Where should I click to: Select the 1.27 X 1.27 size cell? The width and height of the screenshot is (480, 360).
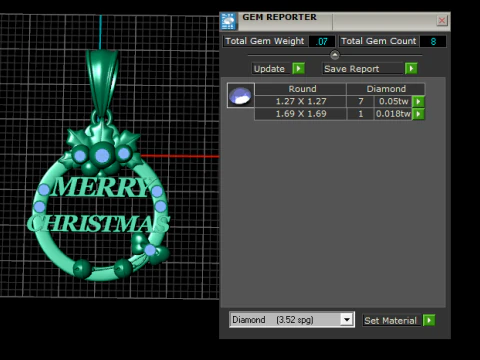point(301,101)
